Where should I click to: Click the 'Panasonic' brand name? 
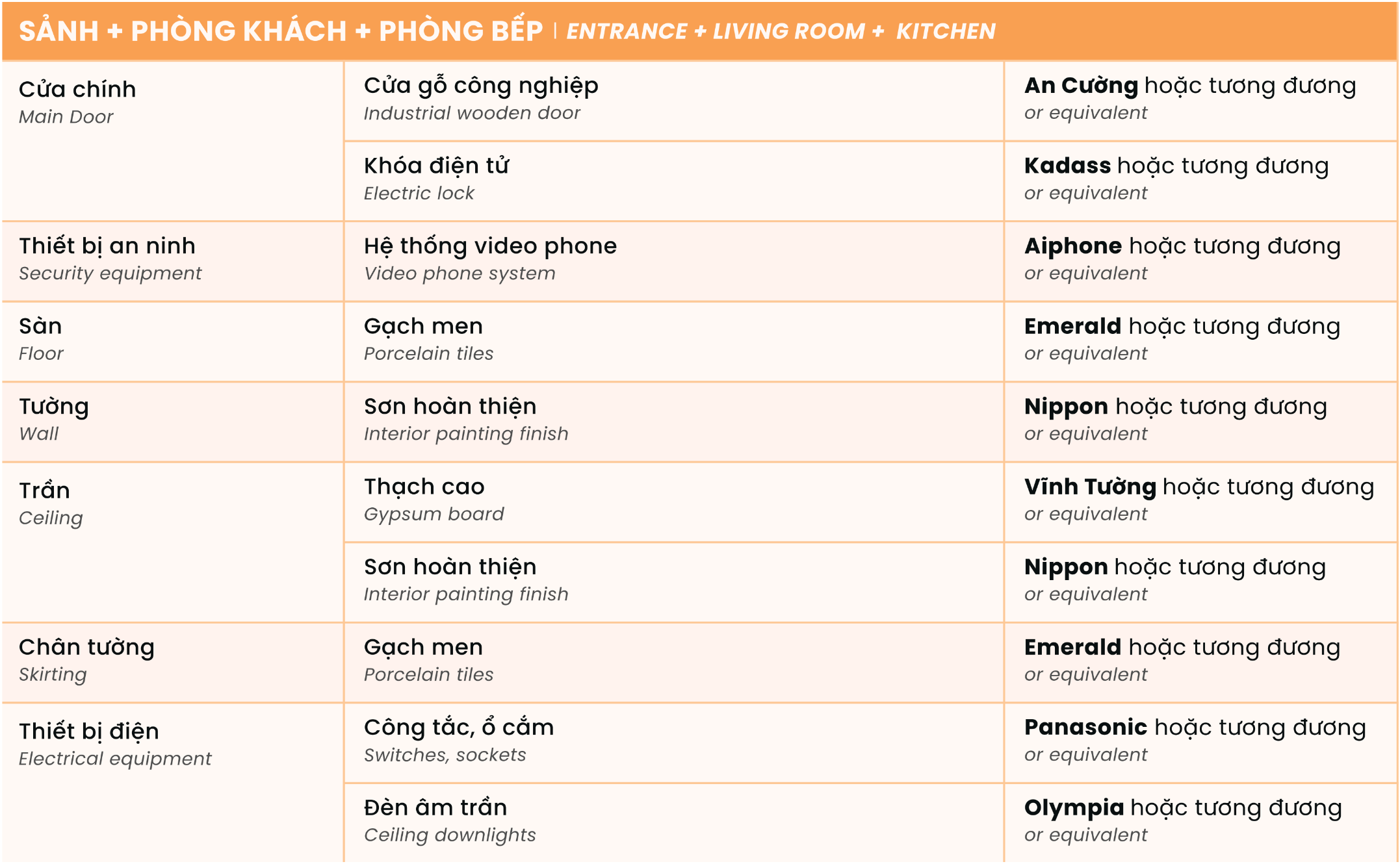(x=1085, y=728)
